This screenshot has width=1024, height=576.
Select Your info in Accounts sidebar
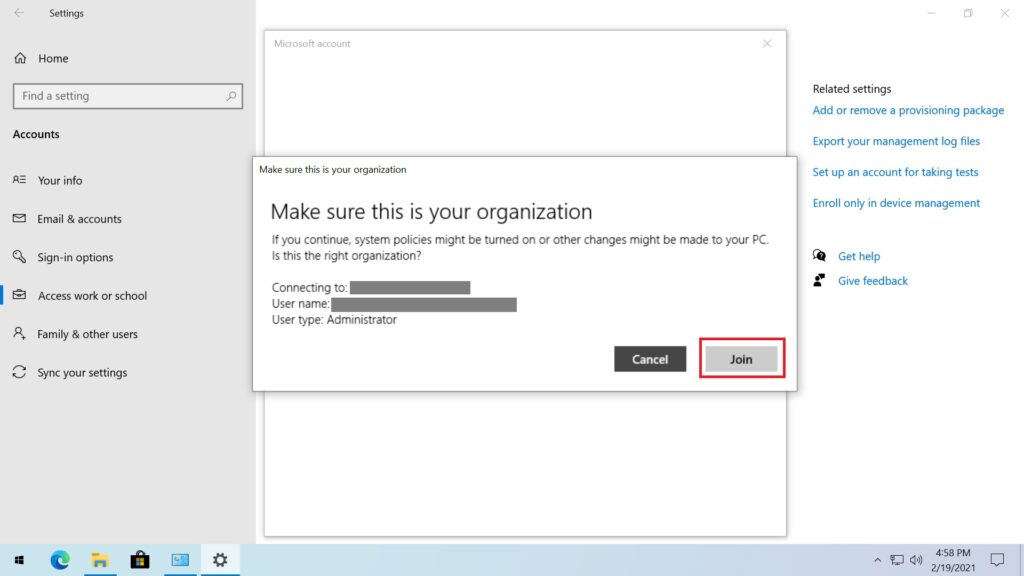[x=60, y=181]
